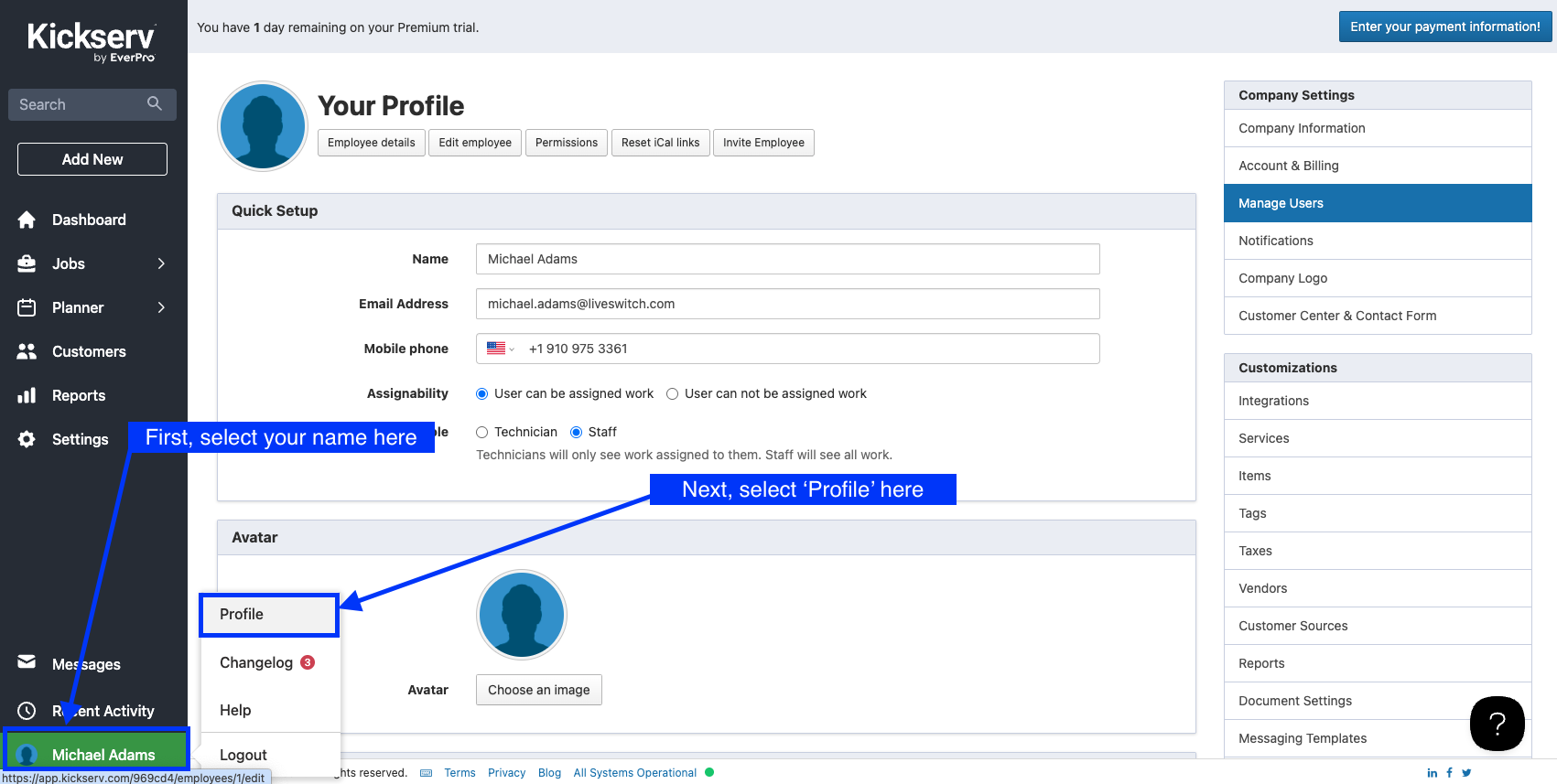Click the Mobile phone number field
Screen dimensions: 1557x784
point(788,349)
